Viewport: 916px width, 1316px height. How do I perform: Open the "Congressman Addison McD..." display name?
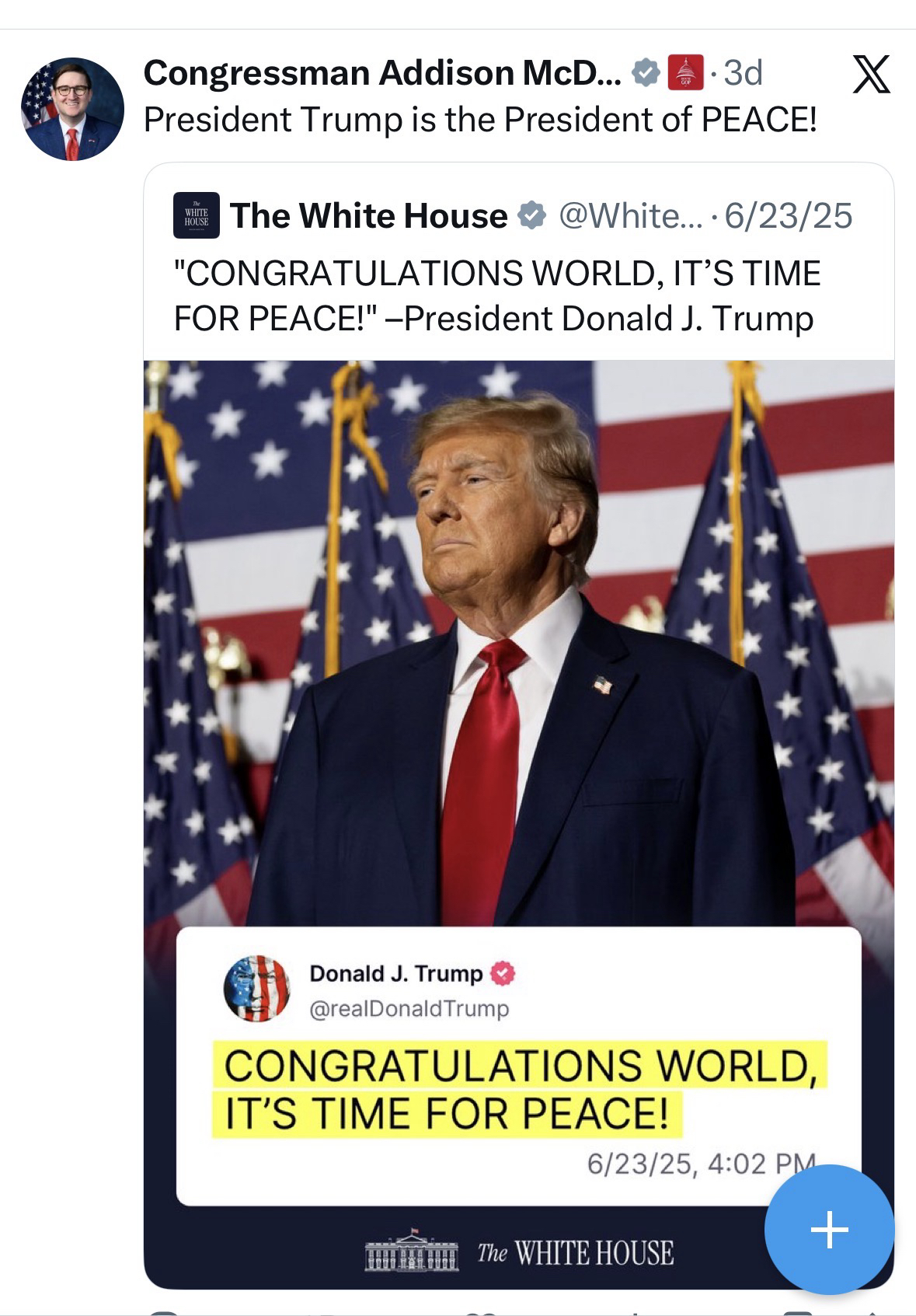click(381, 73)
